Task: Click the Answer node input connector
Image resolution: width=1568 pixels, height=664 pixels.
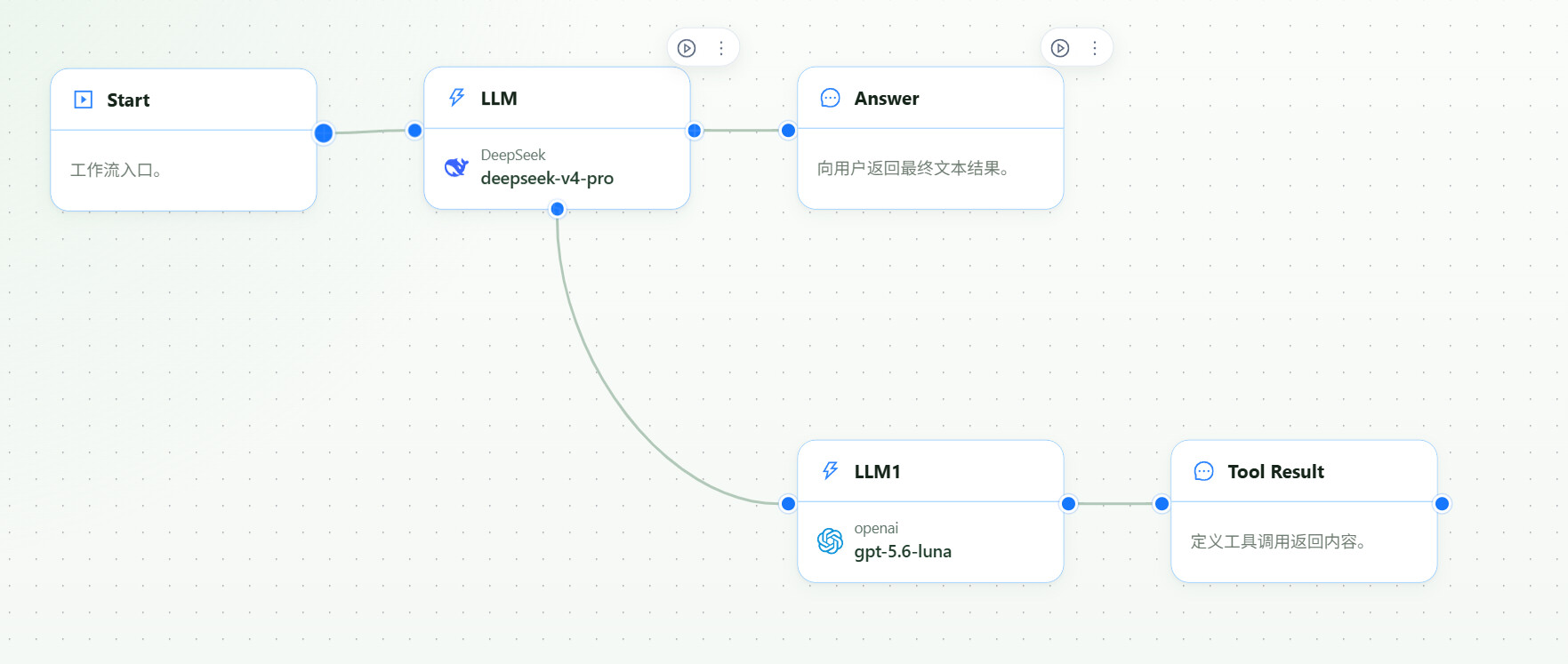Action: (788, 131)
